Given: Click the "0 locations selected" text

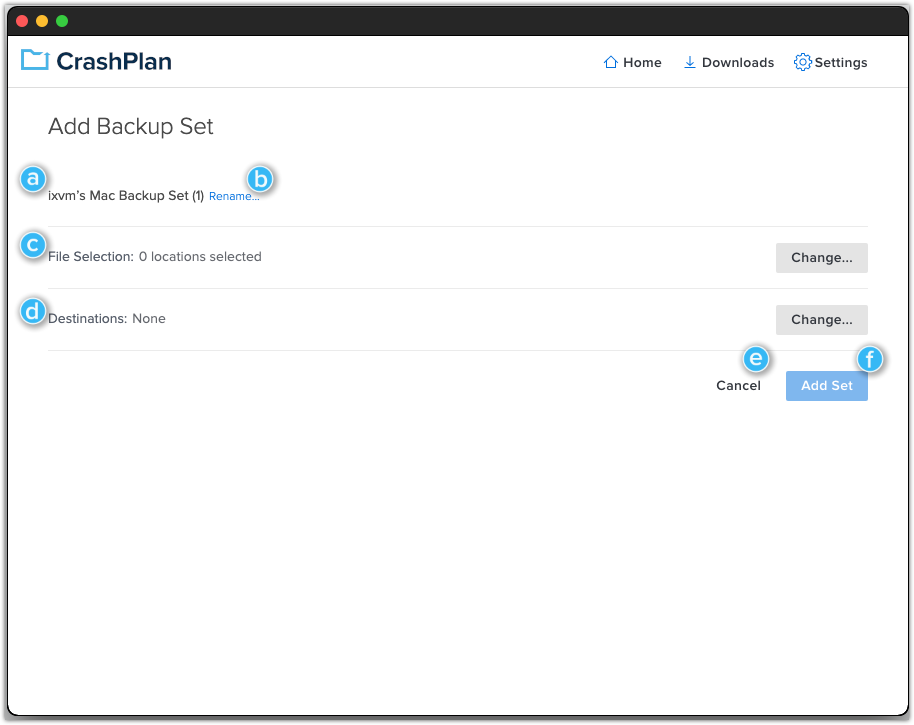Looking at the screenshot, I should [x=200, y=256].
